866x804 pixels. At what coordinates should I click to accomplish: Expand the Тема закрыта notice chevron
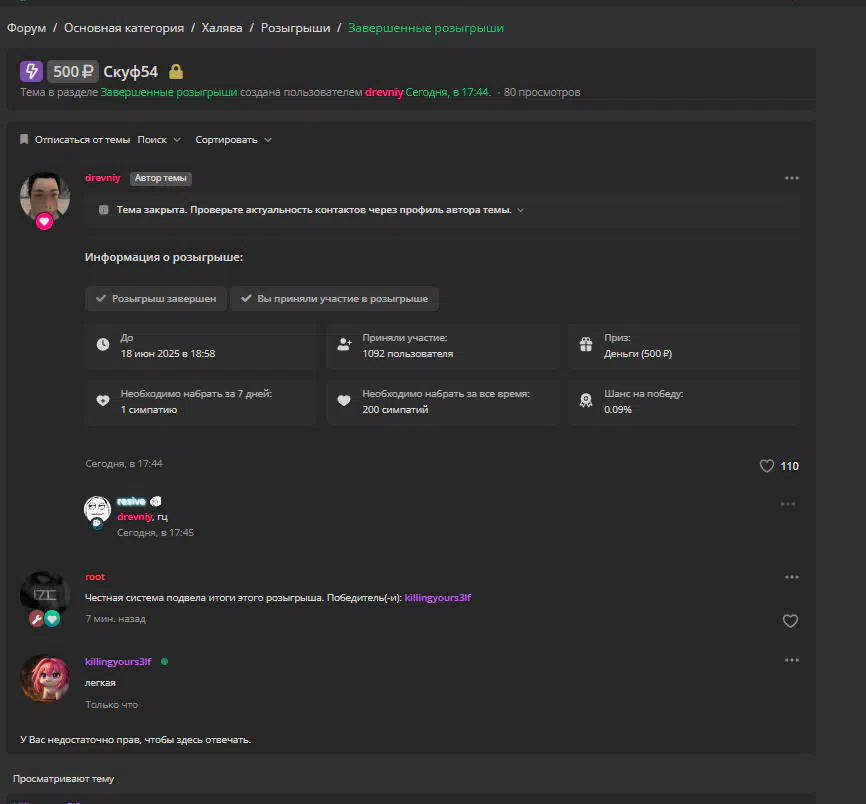[x=520, y=210]
